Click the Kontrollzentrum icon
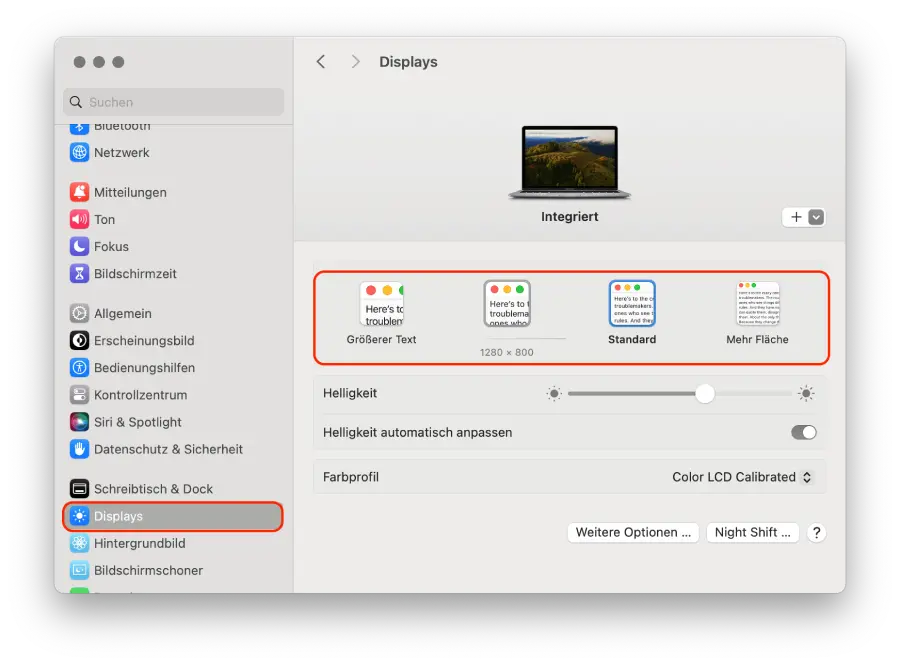Image resolution: width=900 pixels, height=665 pixels. [x=79, y=395]
